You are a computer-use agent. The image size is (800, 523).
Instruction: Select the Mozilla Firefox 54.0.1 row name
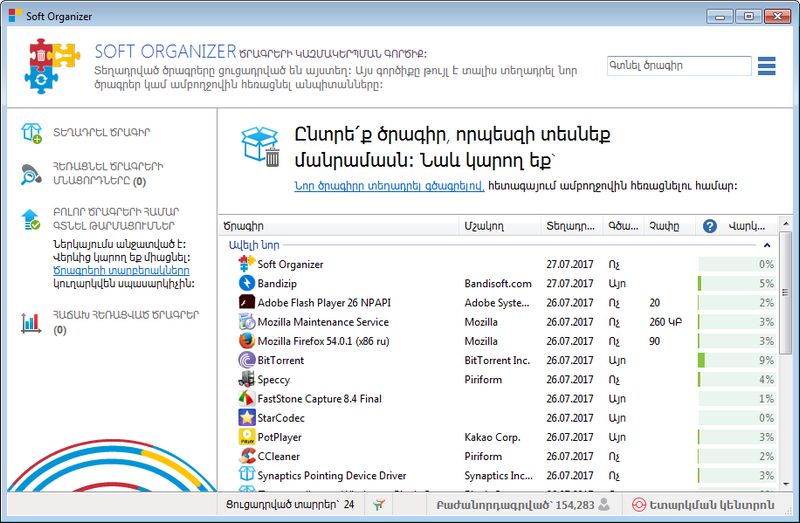pyautogui.click(x=323, y=341)
